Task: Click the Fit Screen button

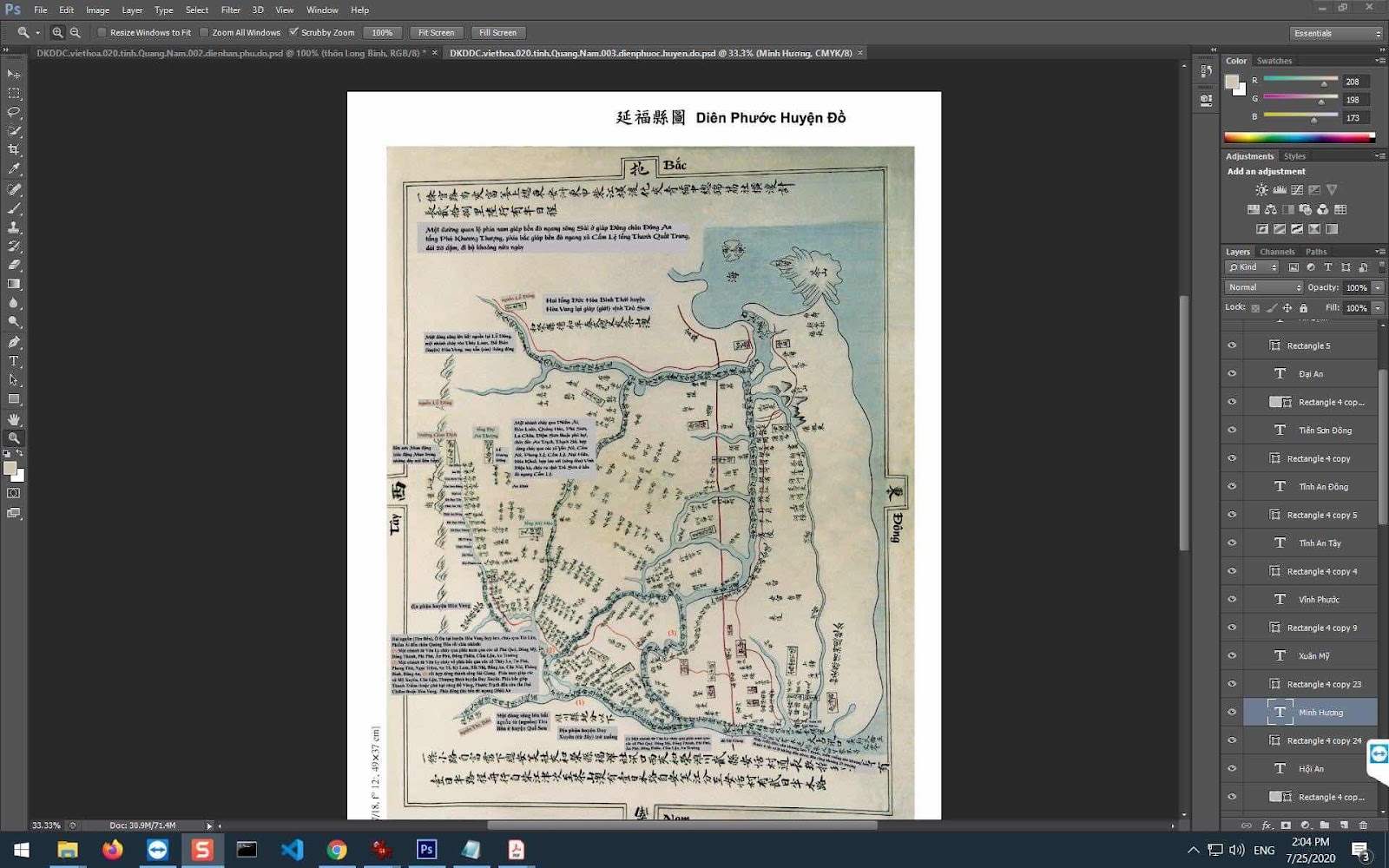Action: pyautogui.click(x=436, y=33)
